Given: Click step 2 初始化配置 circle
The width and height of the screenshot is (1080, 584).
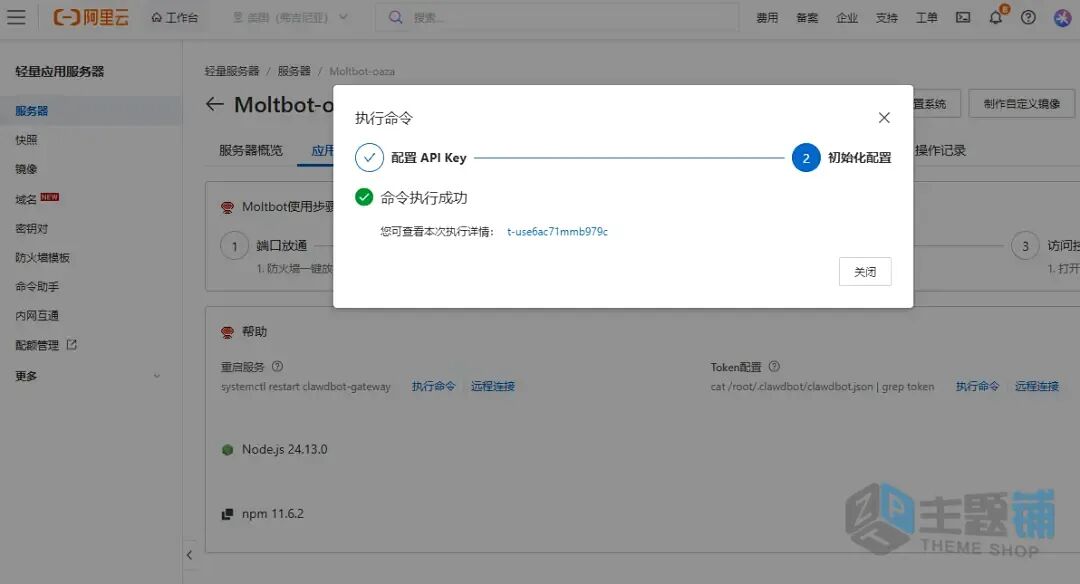Looking at the screenshot, I should 806,158.
